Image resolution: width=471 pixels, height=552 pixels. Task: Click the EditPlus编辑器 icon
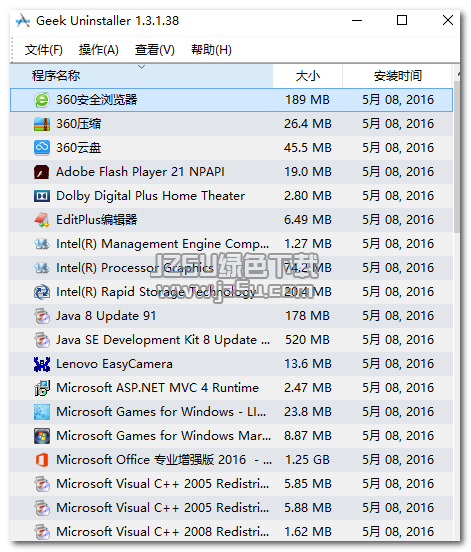pyautogui.click(x=42, y=220)
